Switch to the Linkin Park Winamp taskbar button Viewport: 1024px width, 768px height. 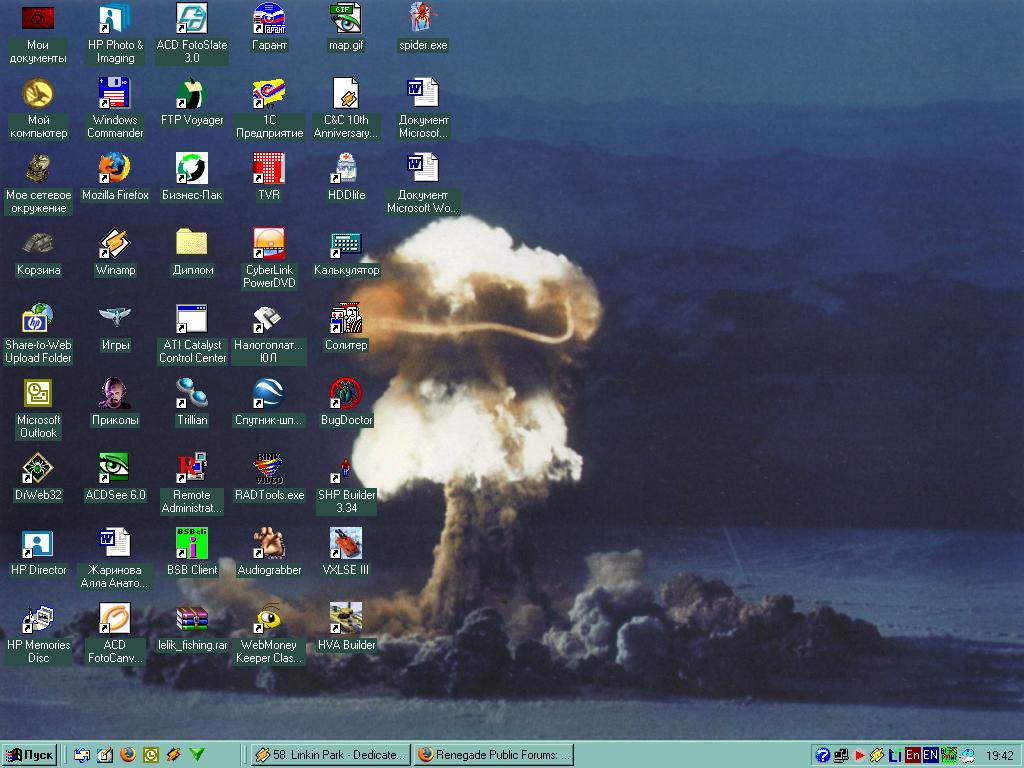point(330,755)
